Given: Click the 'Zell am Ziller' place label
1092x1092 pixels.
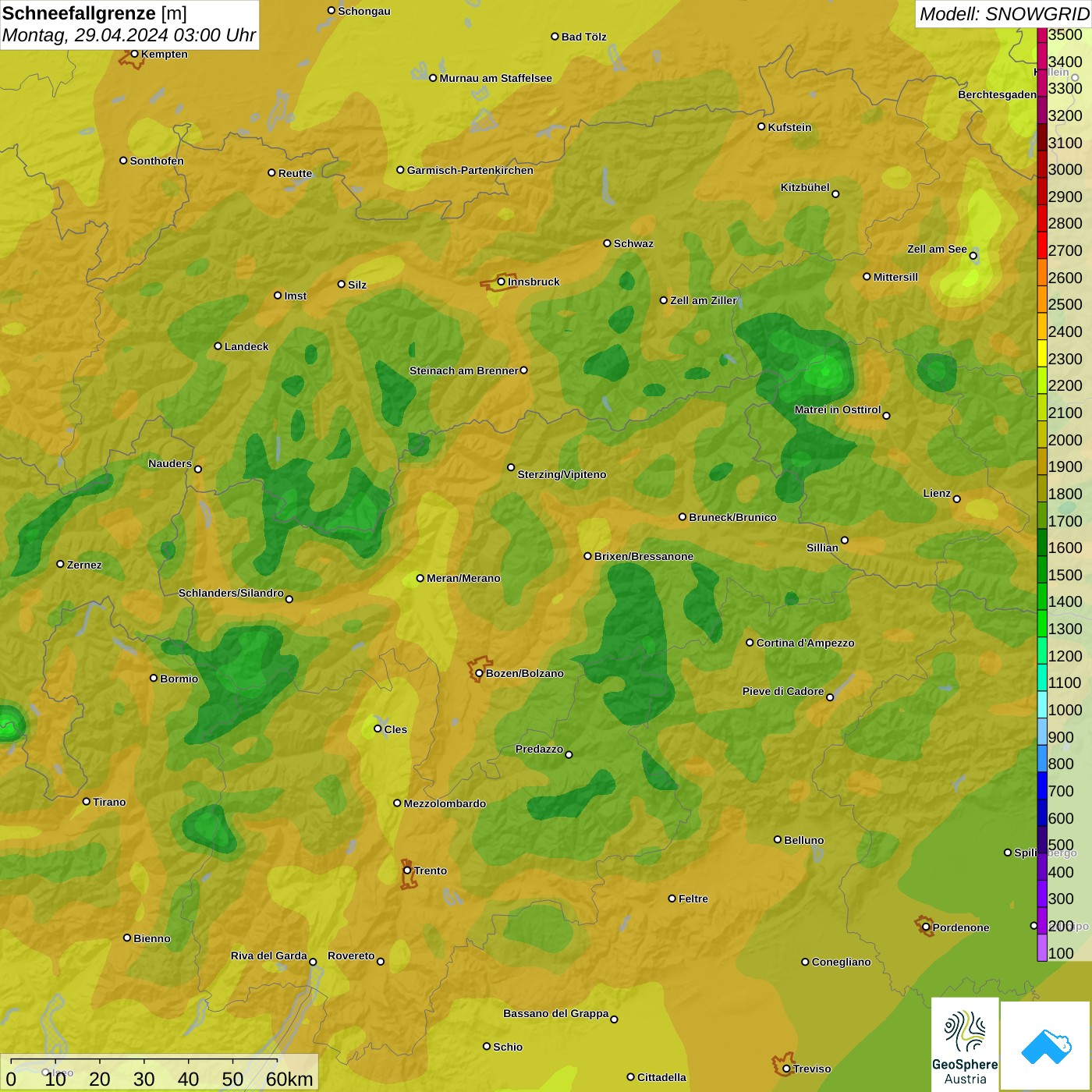Looking at the screenshot, I should coord(704,300).
